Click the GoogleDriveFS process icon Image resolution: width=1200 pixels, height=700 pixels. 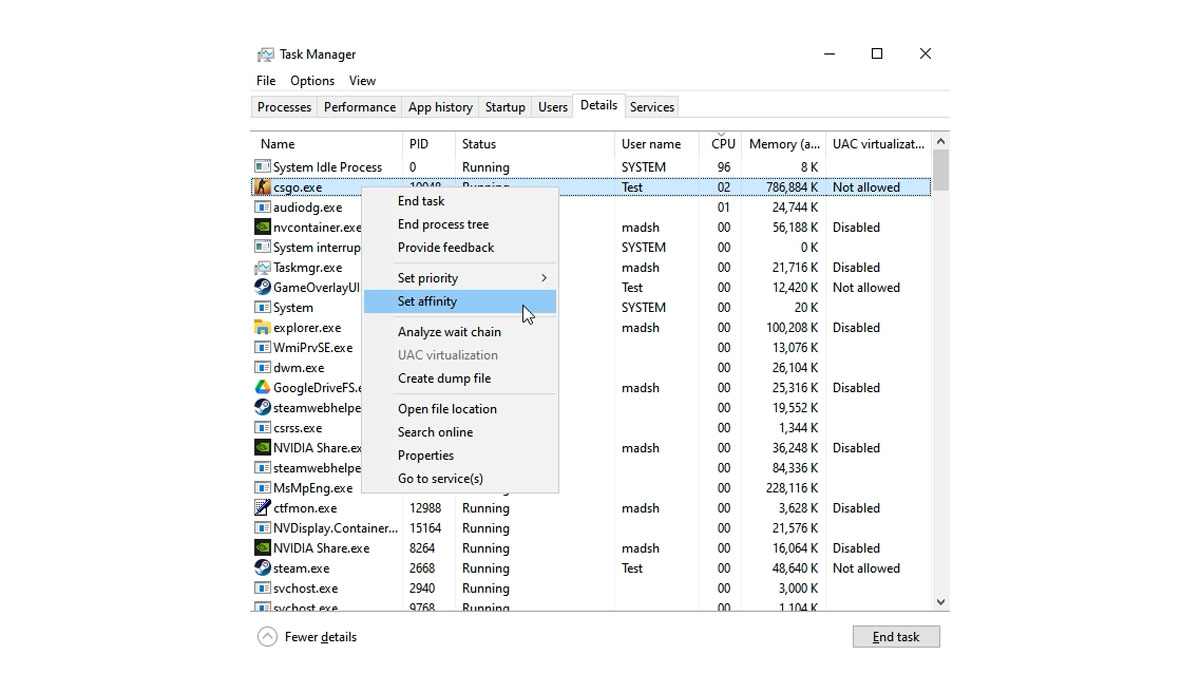coord(262,388)
